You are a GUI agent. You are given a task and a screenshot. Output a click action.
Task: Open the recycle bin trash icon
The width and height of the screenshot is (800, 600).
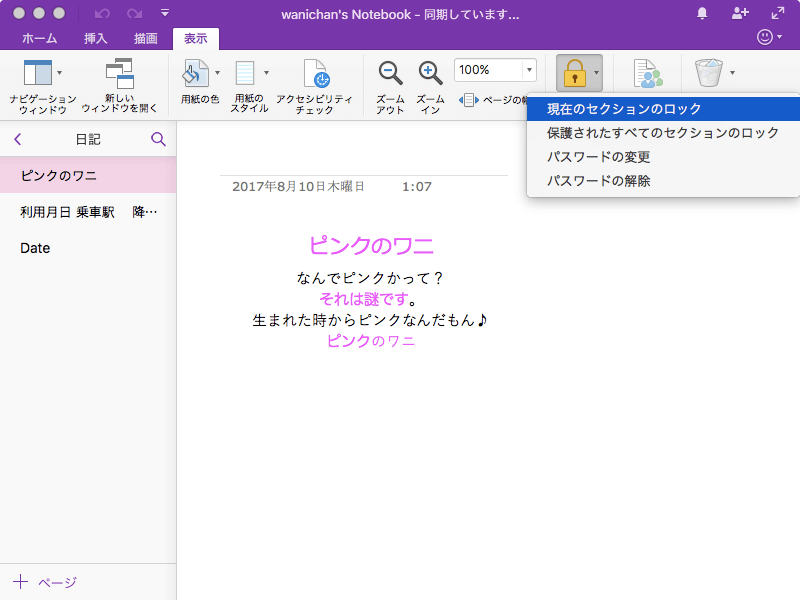[708, 73]
